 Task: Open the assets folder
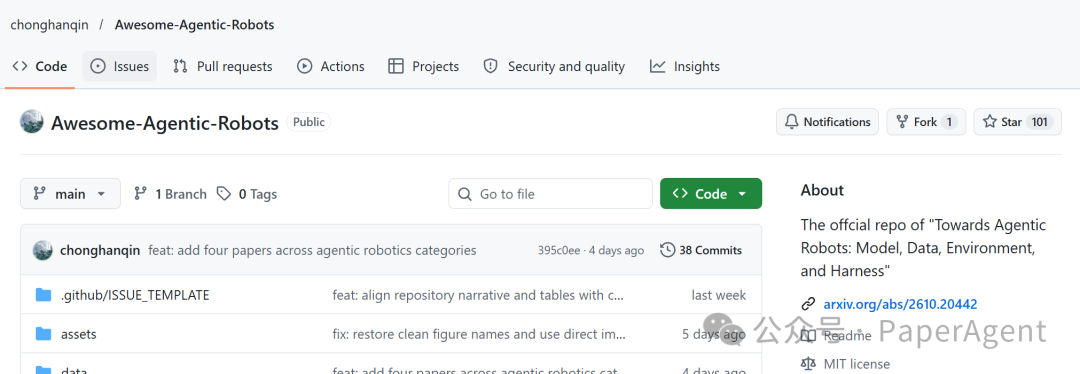click(79, 334)
